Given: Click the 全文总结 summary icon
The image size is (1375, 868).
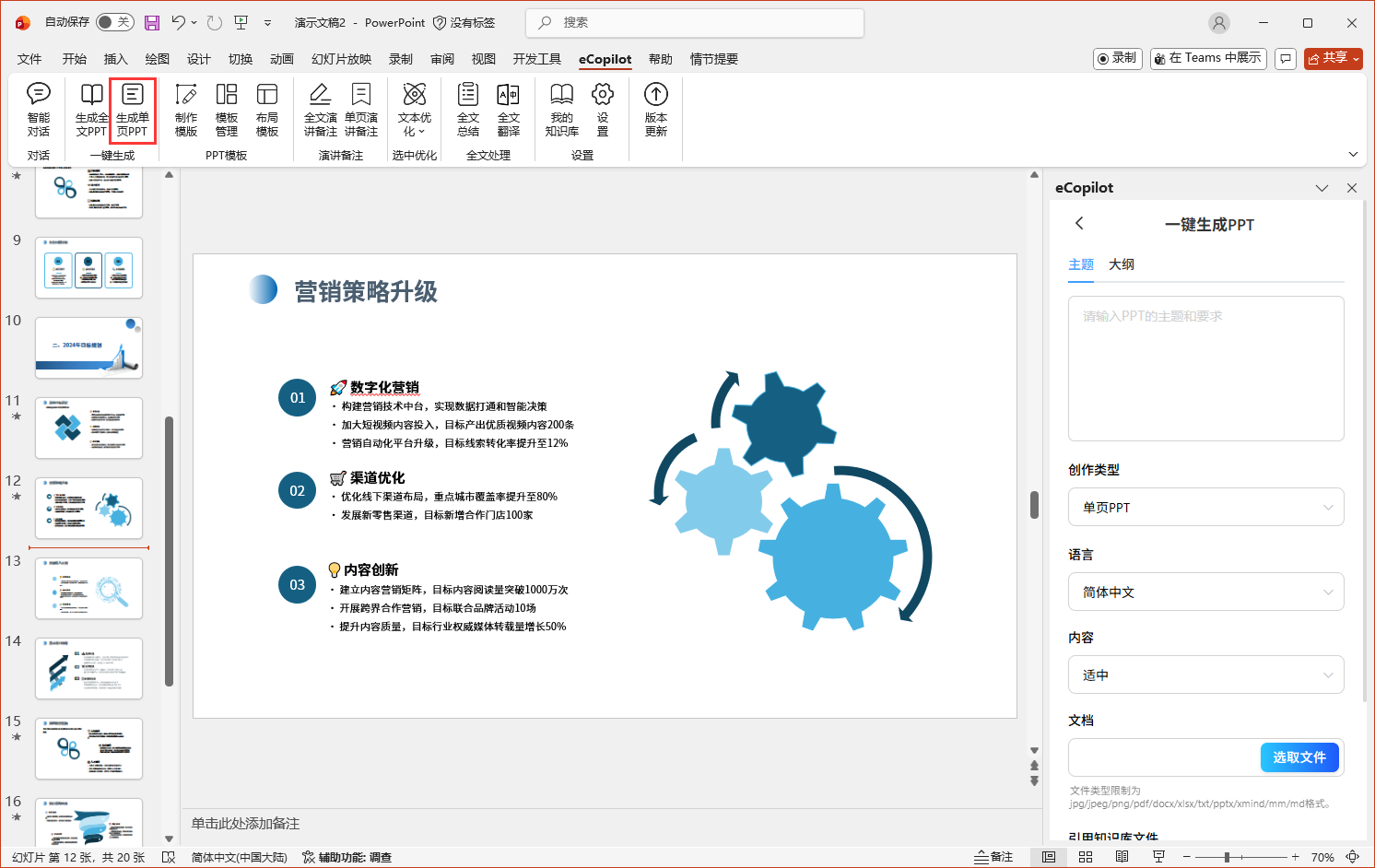Looking at the screenshot, I should [468, 109].
